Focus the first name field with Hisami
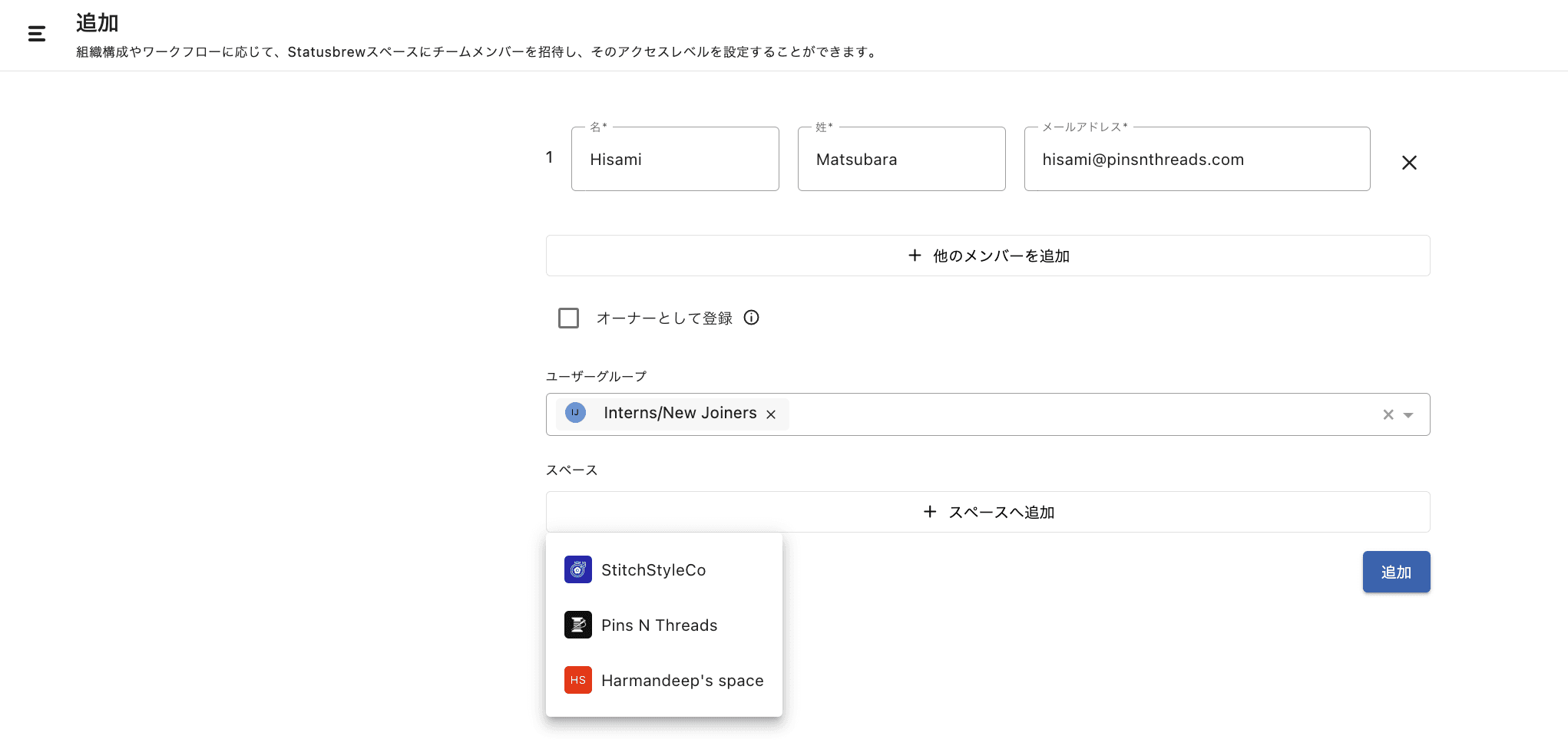Screen dimensions: 1568x749 pyautogui.click(x=674, y=160)
